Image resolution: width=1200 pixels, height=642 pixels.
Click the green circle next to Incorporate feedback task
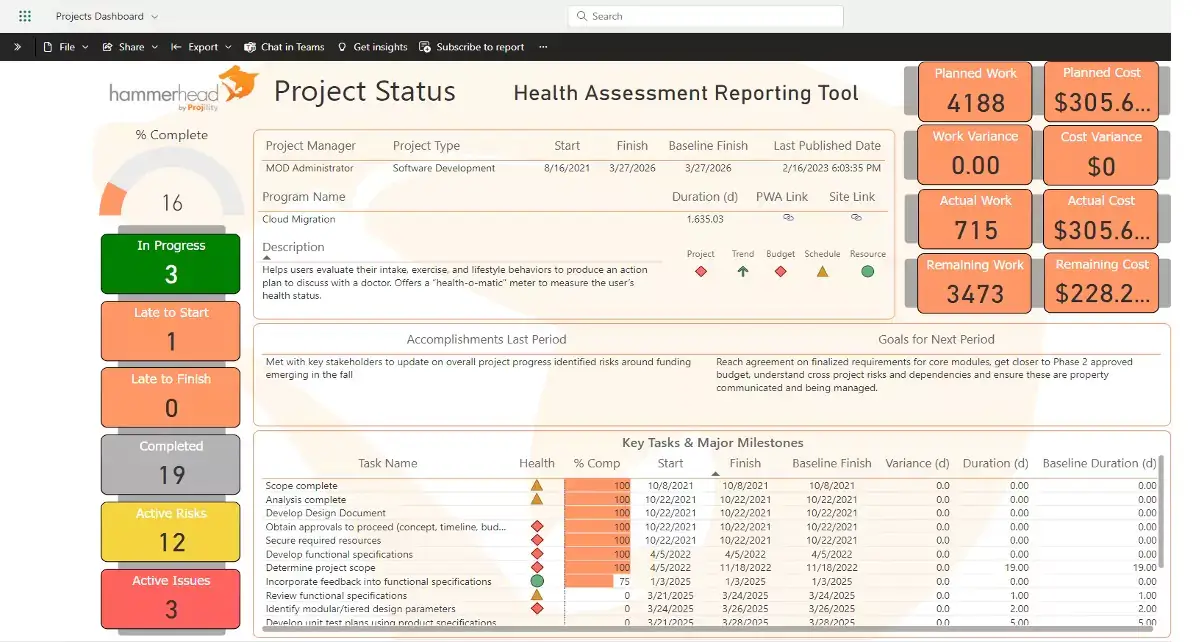point(537,581)
